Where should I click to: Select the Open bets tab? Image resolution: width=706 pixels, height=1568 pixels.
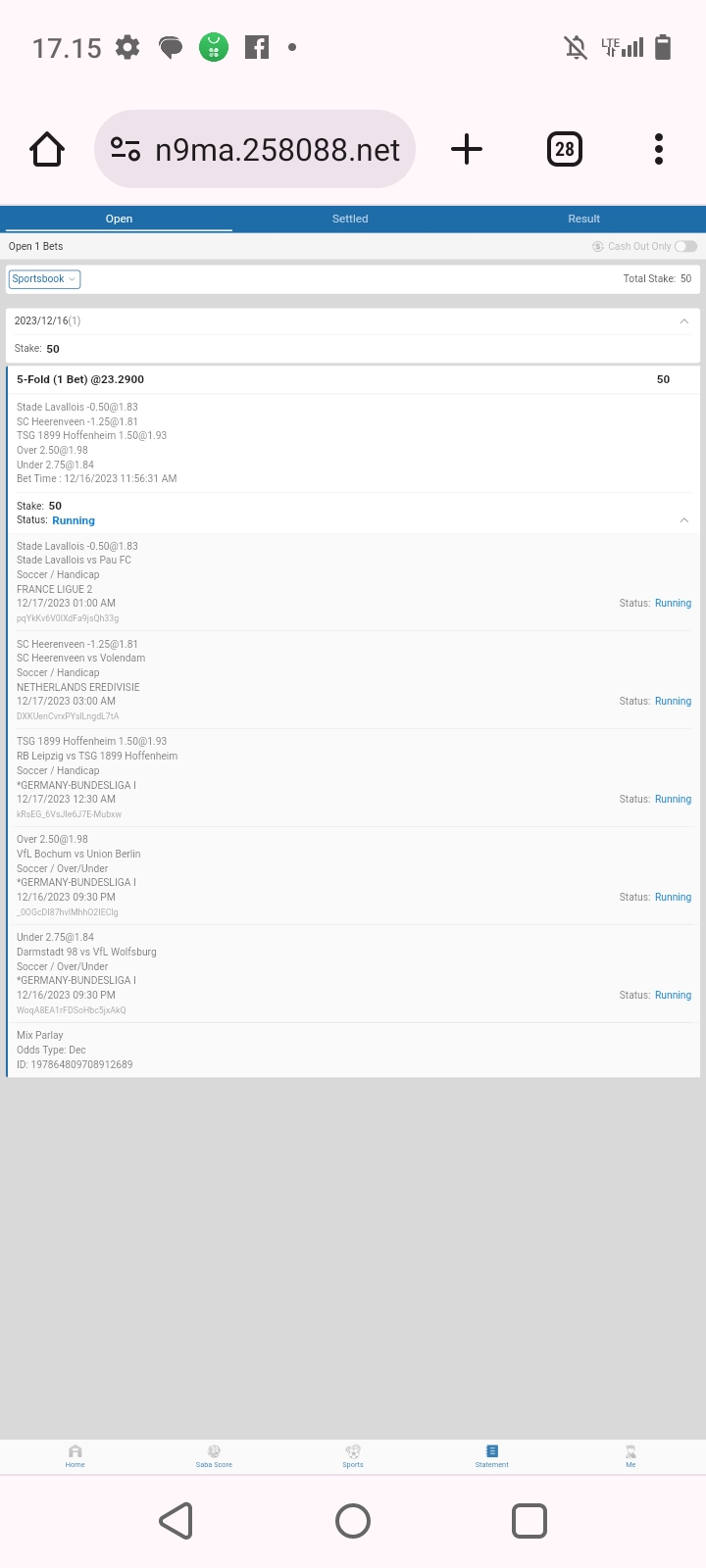pyautogui.click(x=119, y=219)
